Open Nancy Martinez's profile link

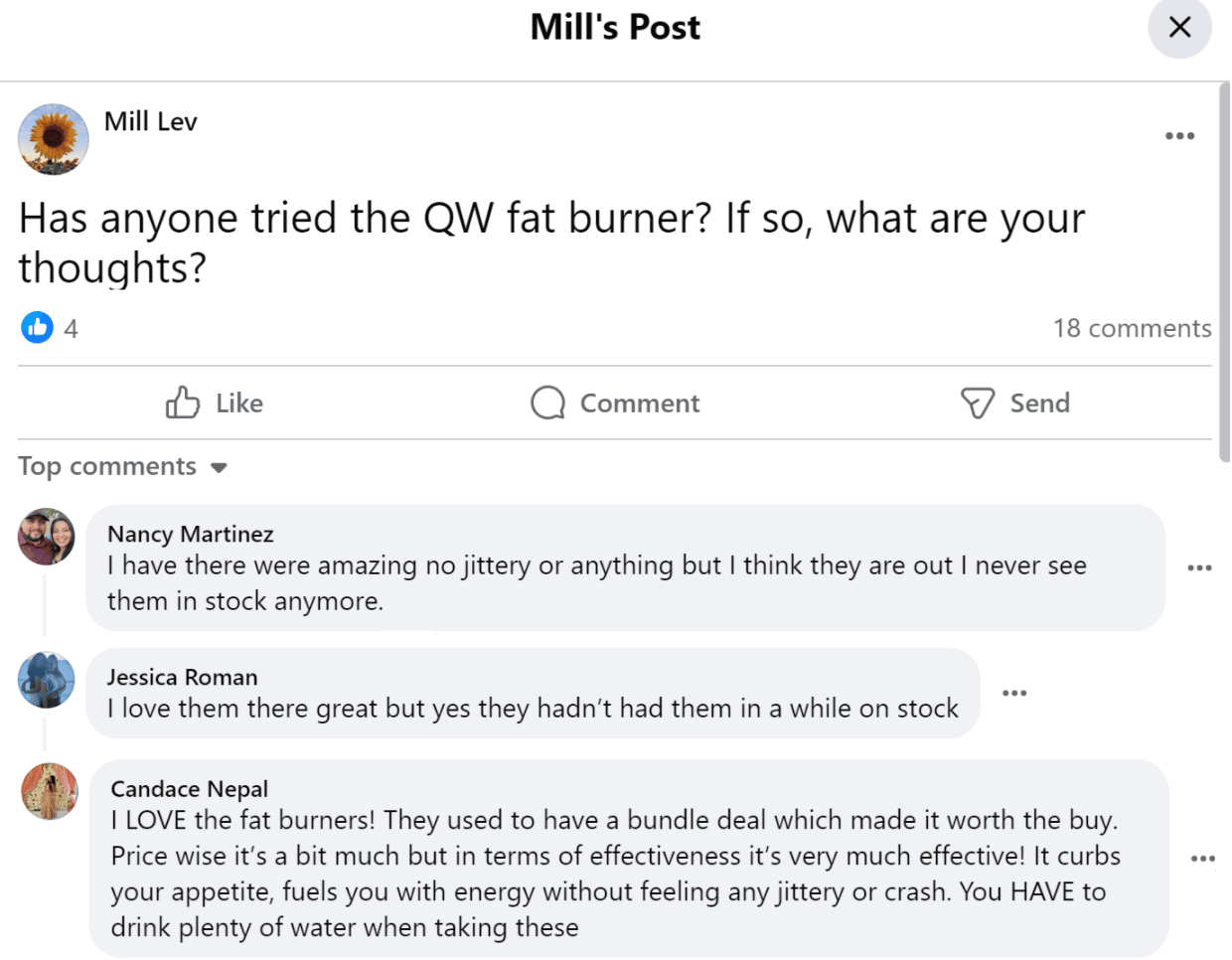click(191, 534)
